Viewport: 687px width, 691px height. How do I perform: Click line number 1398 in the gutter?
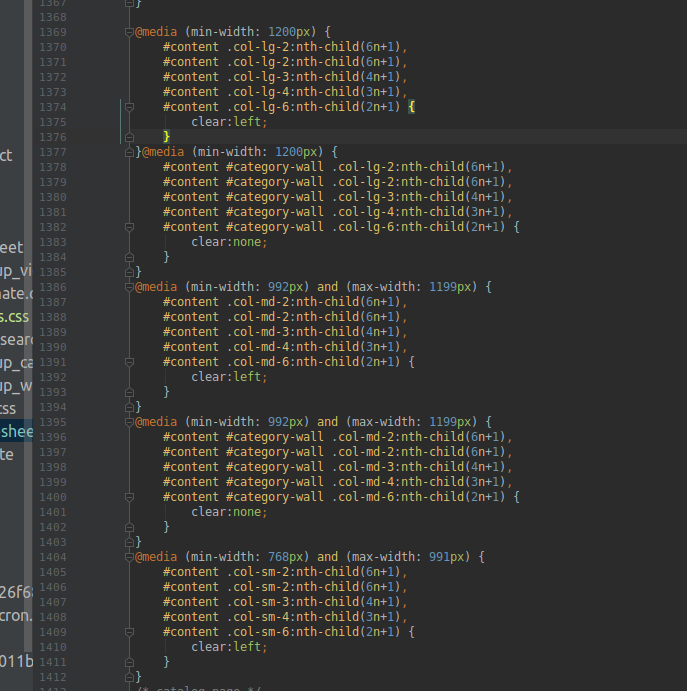pos(53,467)
